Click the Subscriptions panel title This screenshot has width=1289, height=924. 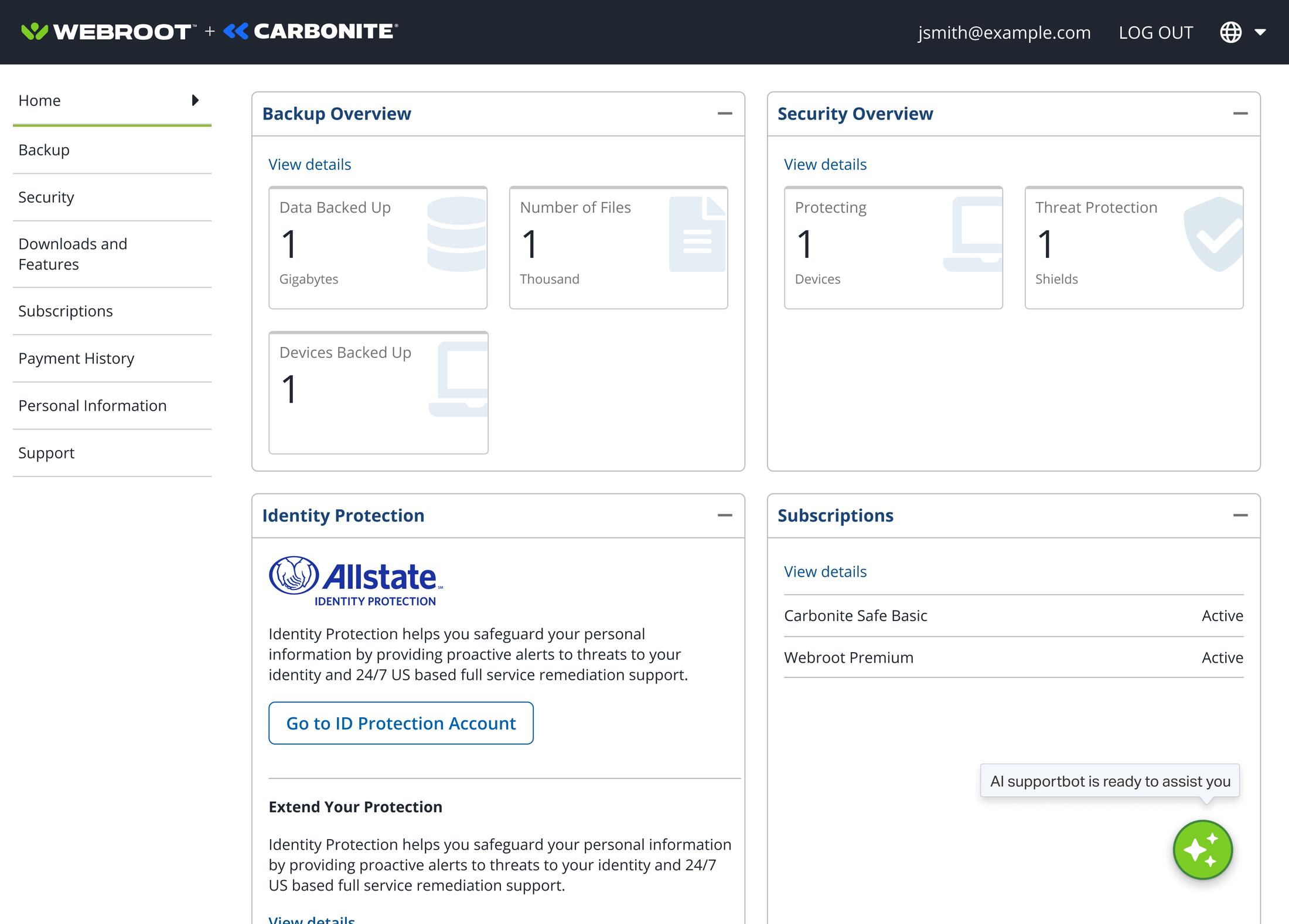[x=836, y=516]
